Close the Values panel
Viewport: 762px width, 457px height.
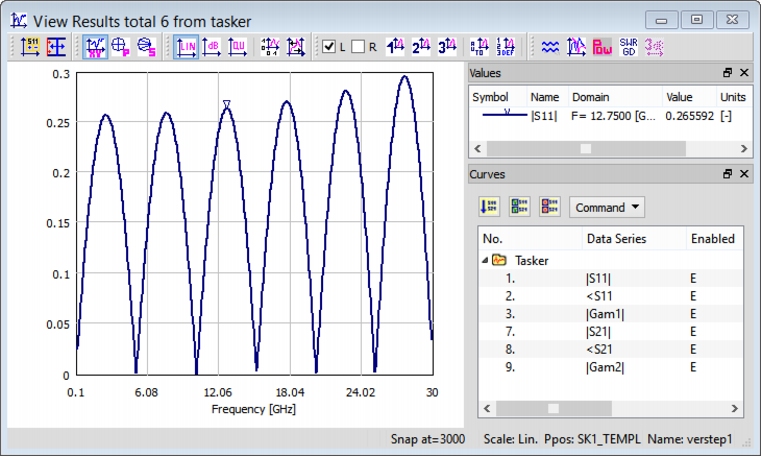pos(744,72)
